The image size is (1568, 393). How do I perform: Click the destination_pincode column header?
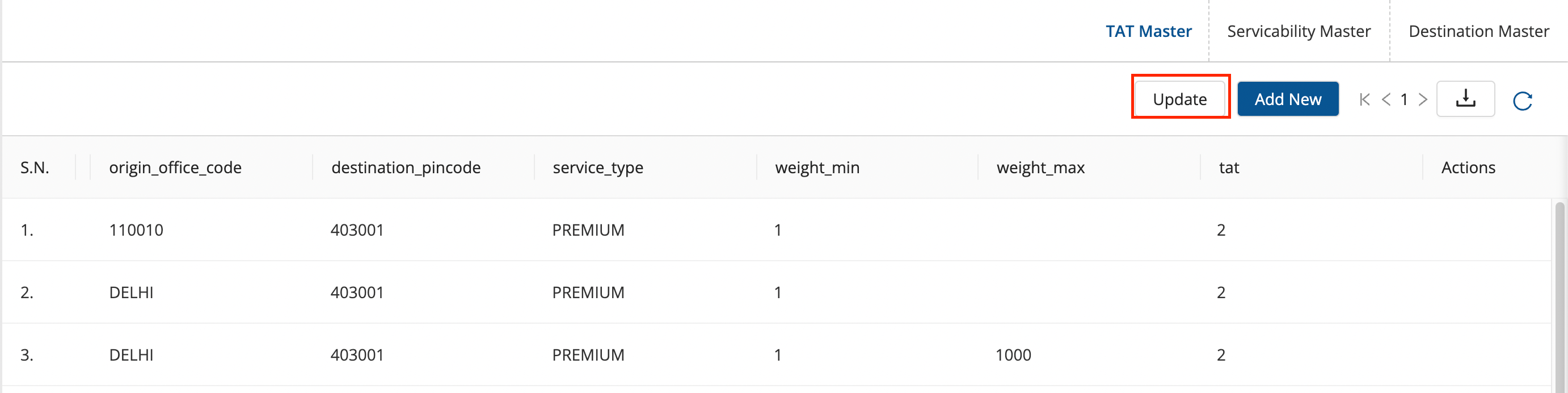click(x=406, y=168)
